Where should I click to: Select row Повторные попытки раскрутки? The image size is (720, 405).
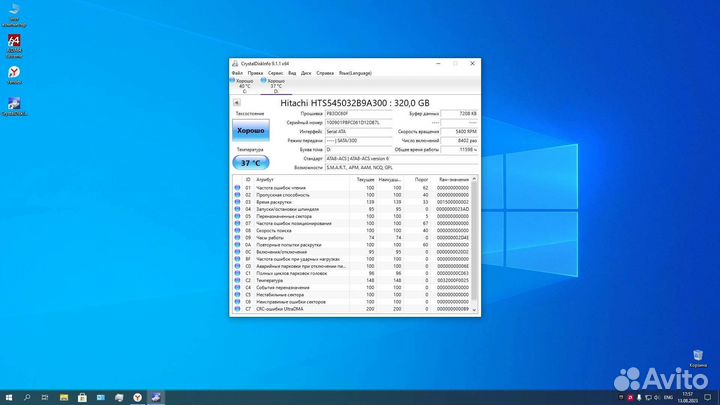point(352,245)
